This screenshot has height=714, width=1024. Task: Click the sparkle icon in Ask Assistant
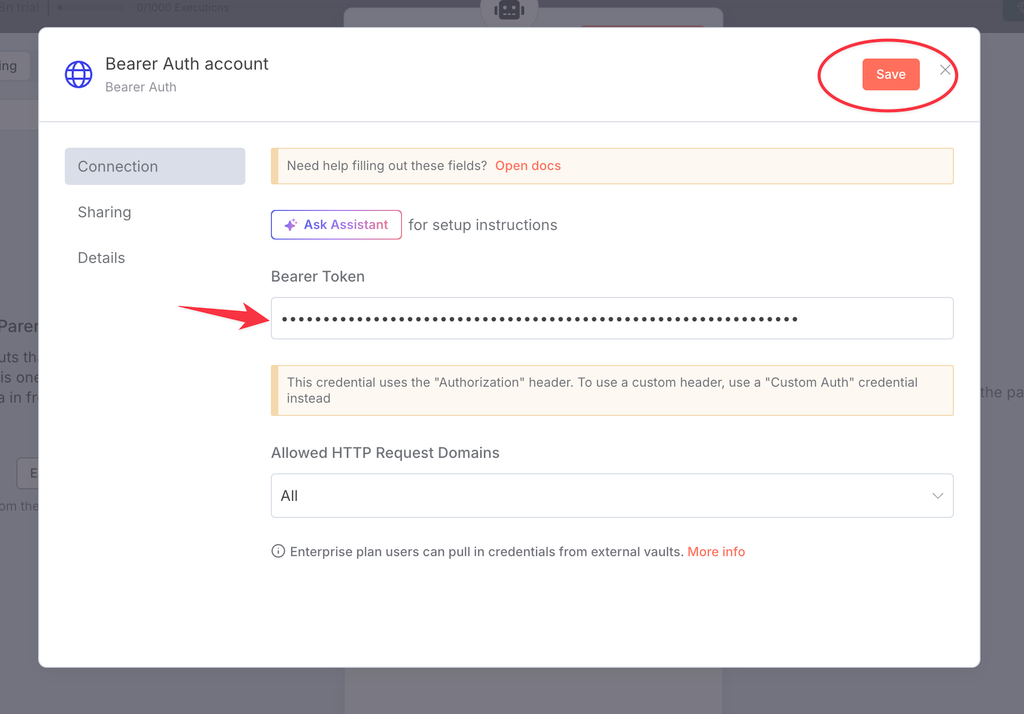tap(291, 225)
